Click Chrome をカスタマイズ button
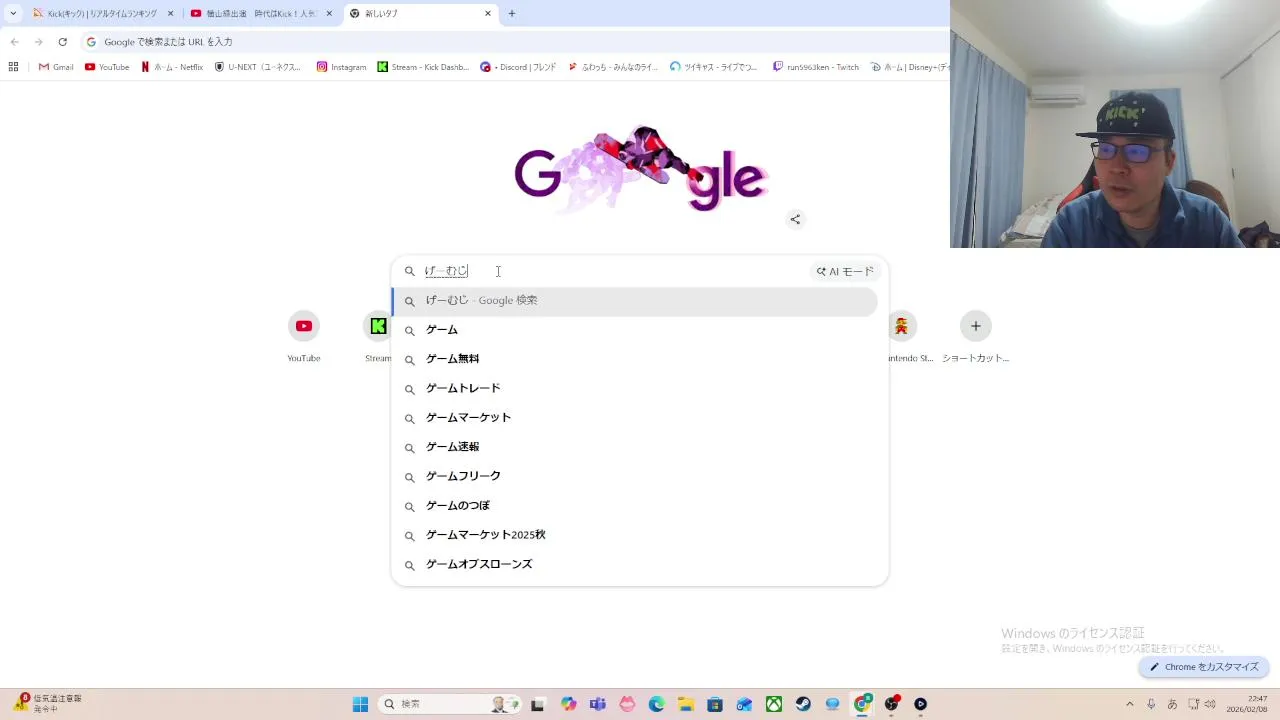Image resolution: width=1280 pixels, height=720 pixels. pyautogui.click(x=1204, y=667)
